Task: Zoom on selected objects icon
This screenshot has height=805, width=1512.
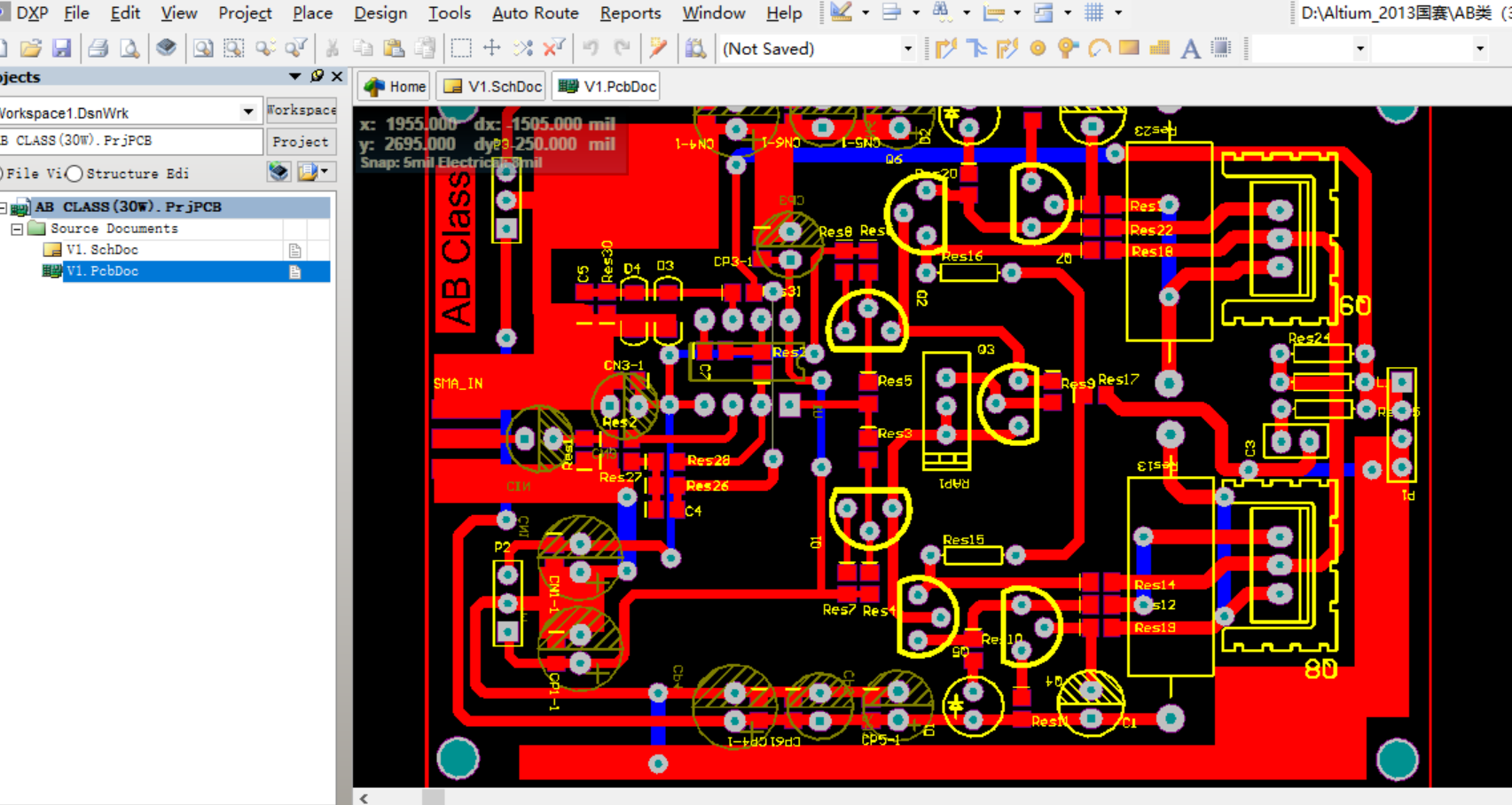Action: click(x=264, y=48)
